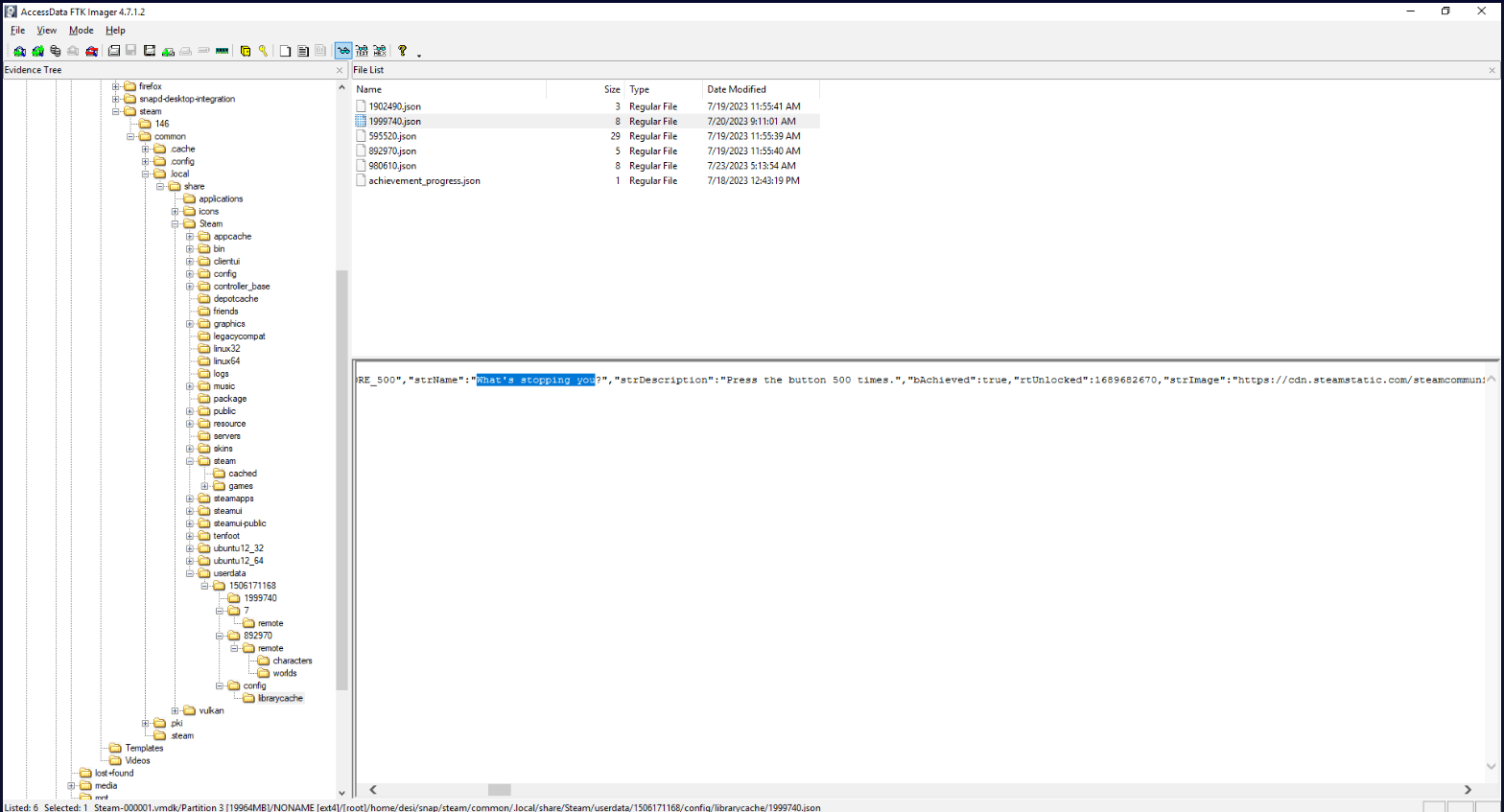This screenshot has height=812, width=1504.
Task: Switch viewer to Hex mode
Action: (380, 51)
